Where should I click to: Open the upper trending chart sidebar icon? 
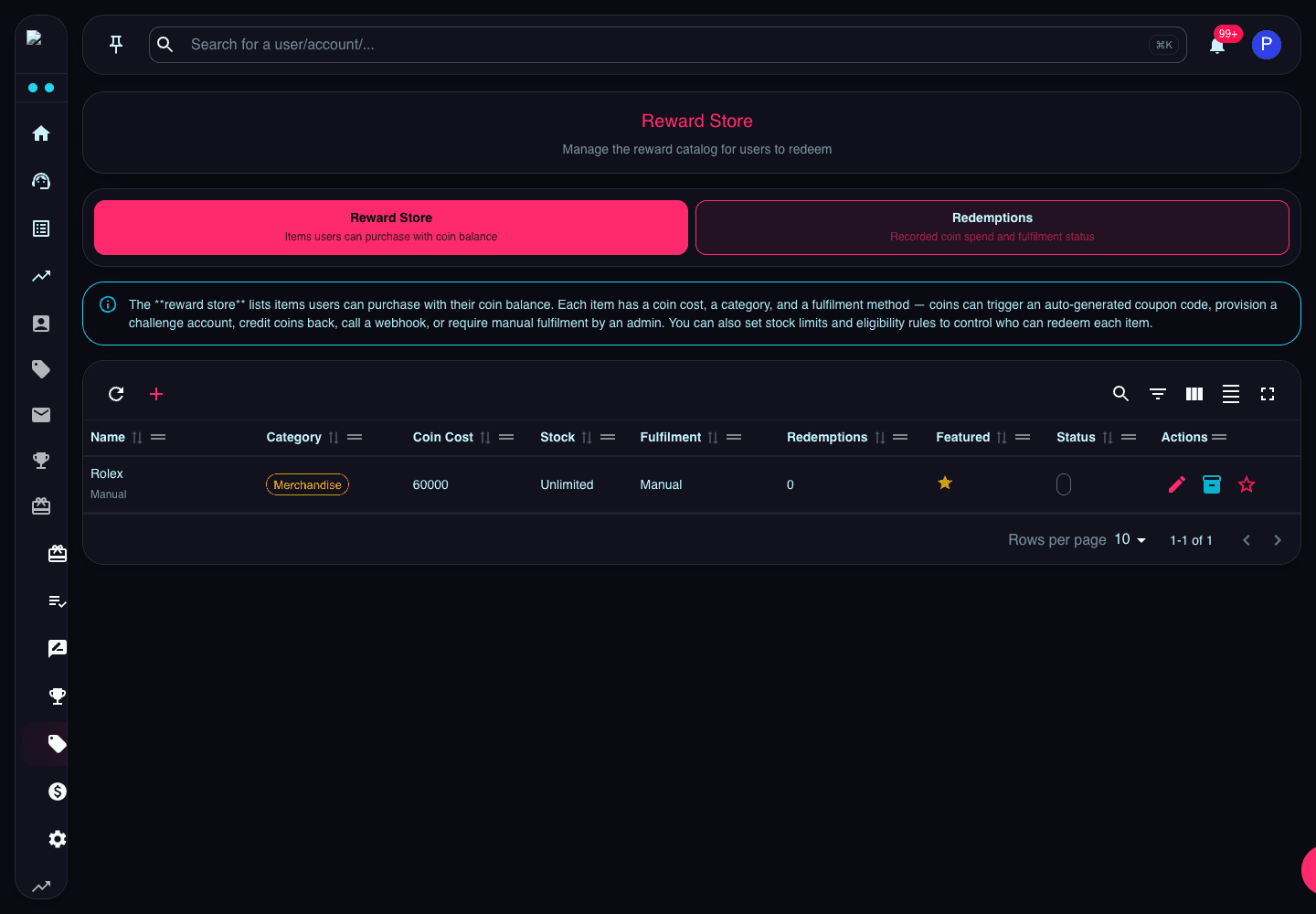pos(41,276)
